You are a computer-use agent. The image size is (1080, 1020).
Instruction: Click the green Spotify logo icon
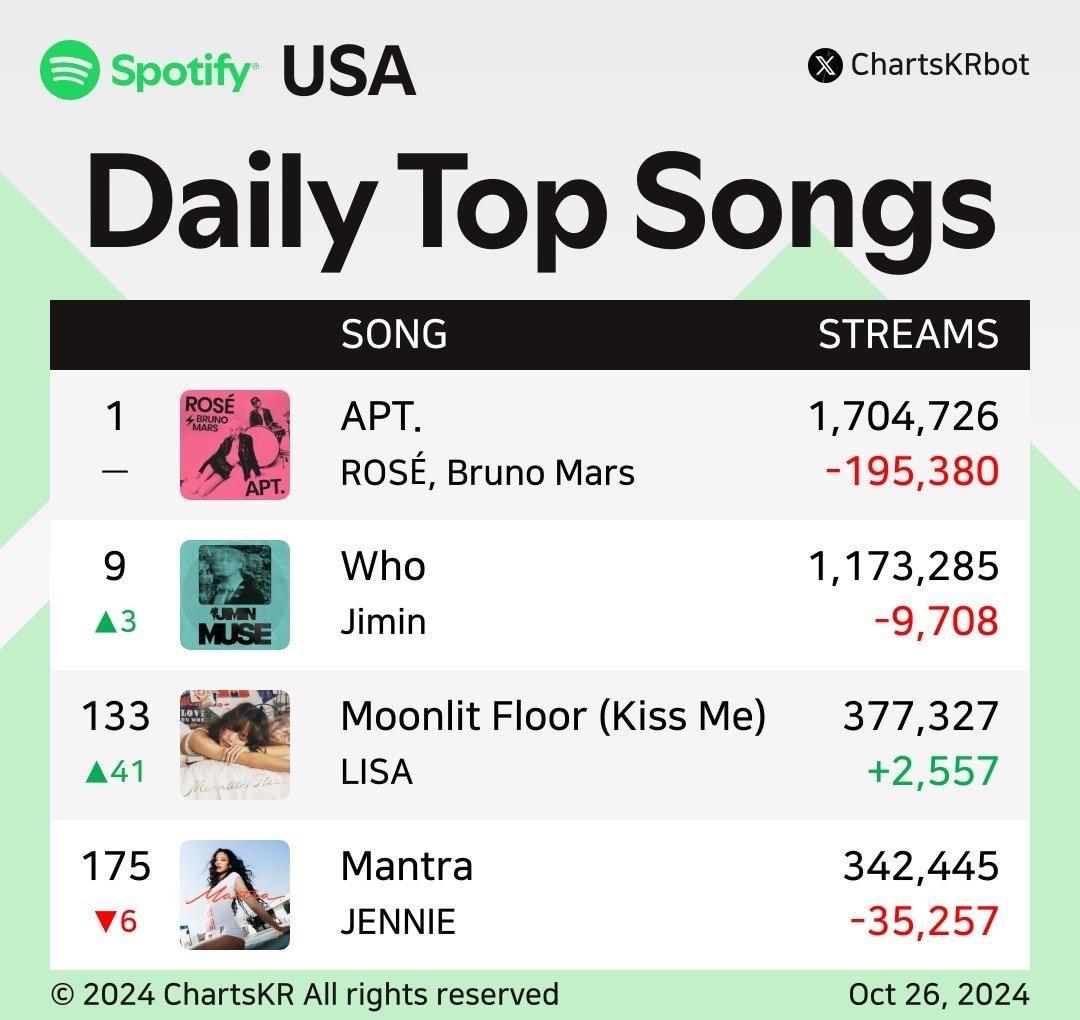(70, 70)
